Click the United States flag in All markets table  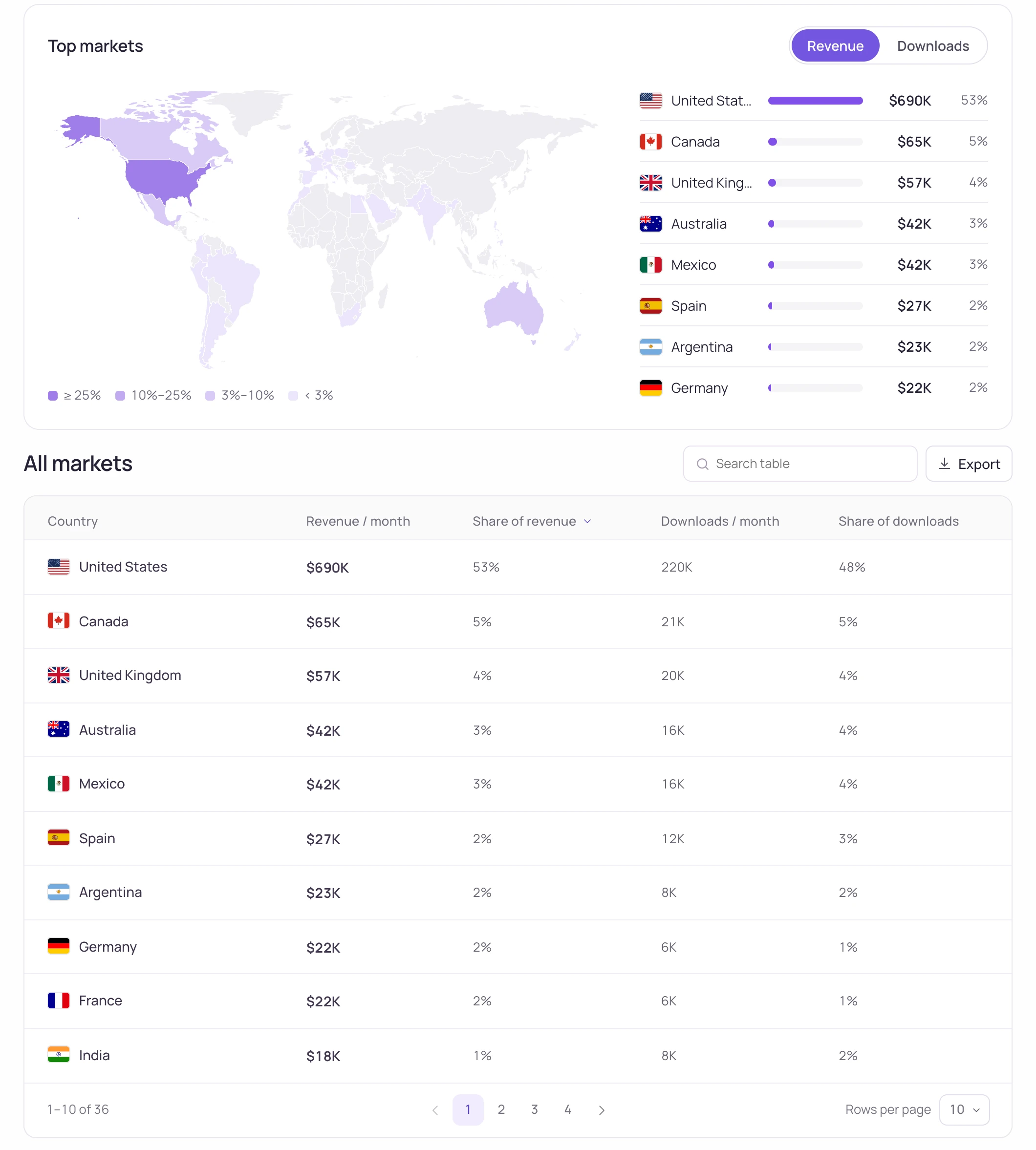(59, 566)
